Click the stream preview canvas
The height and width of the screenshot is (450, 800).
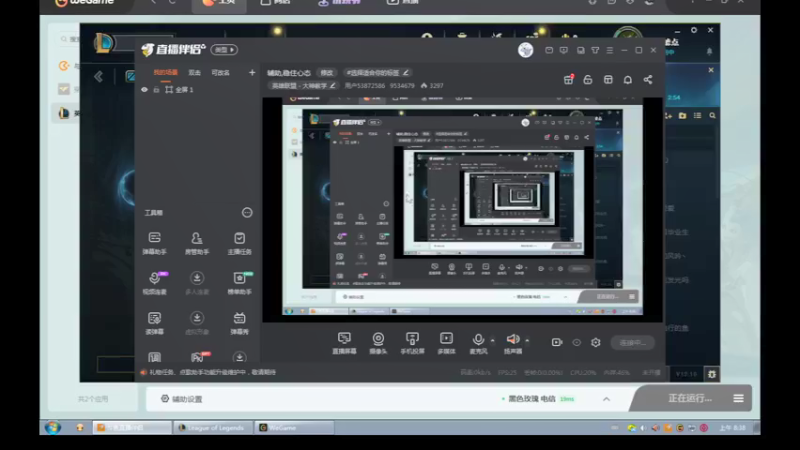pyautogui.click(x=462, y=209)
